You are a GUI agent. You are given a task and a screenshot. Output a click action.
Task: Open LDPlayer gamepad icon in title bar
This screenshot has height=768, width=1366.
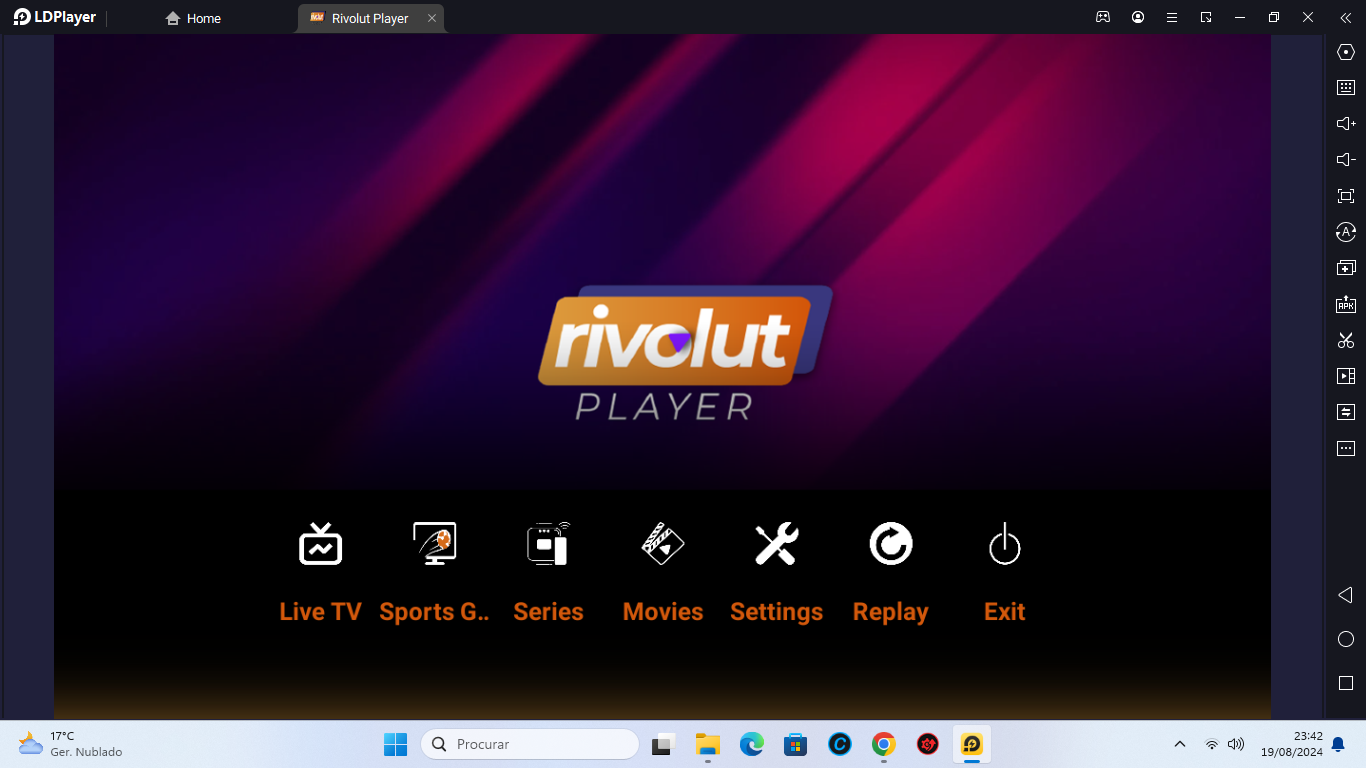click(x=1103, y=17)
